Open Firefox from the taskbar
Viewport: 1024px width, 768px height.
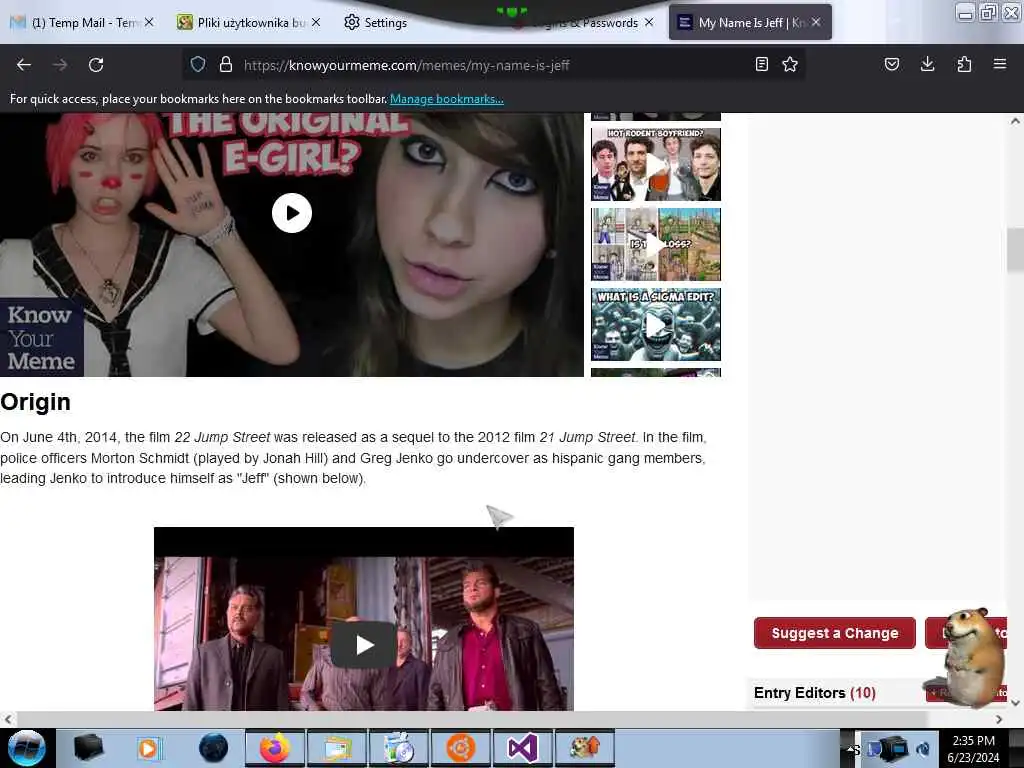click(275, 748)
